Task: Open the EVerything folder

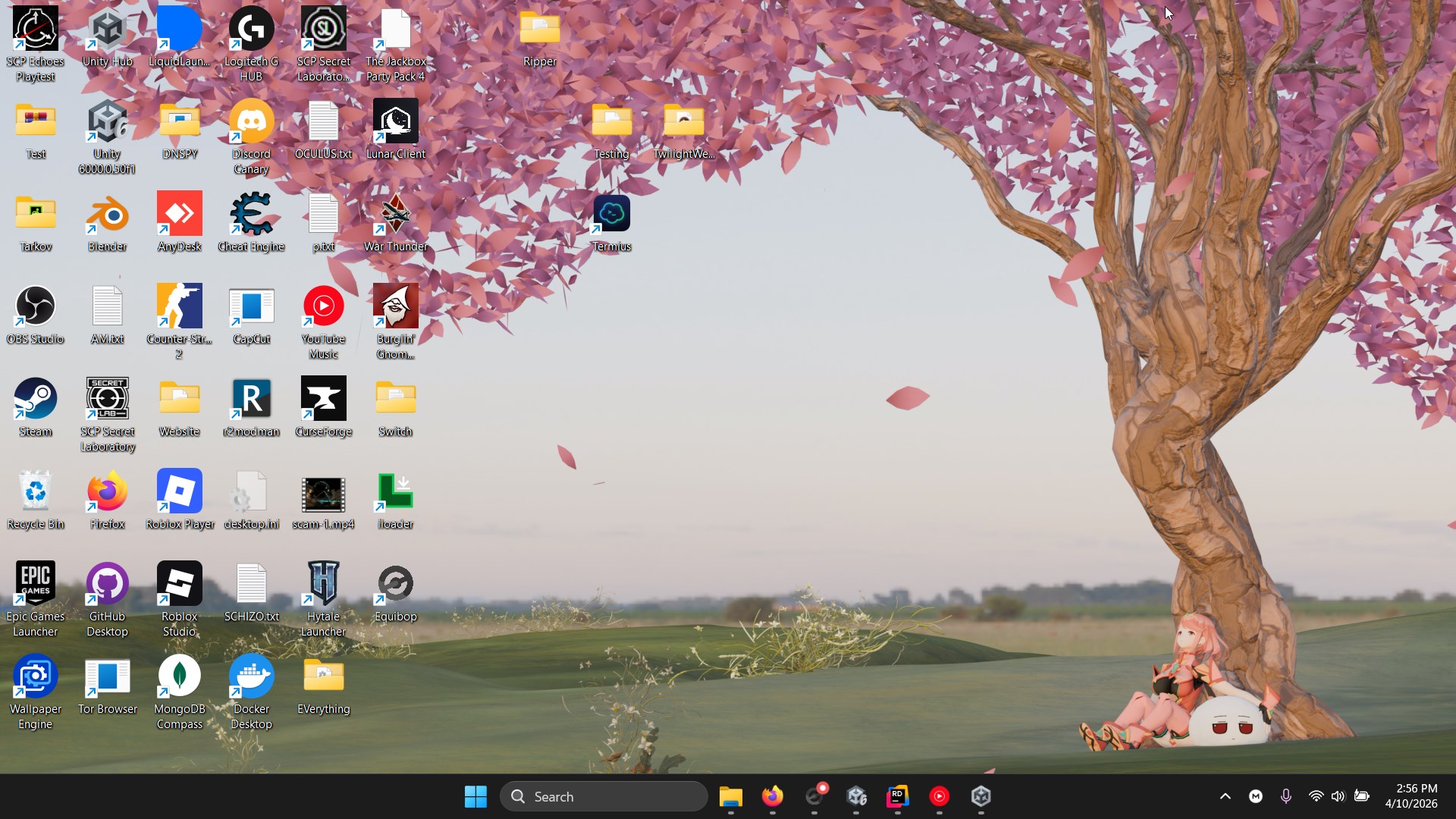Action: pos(323,686)
